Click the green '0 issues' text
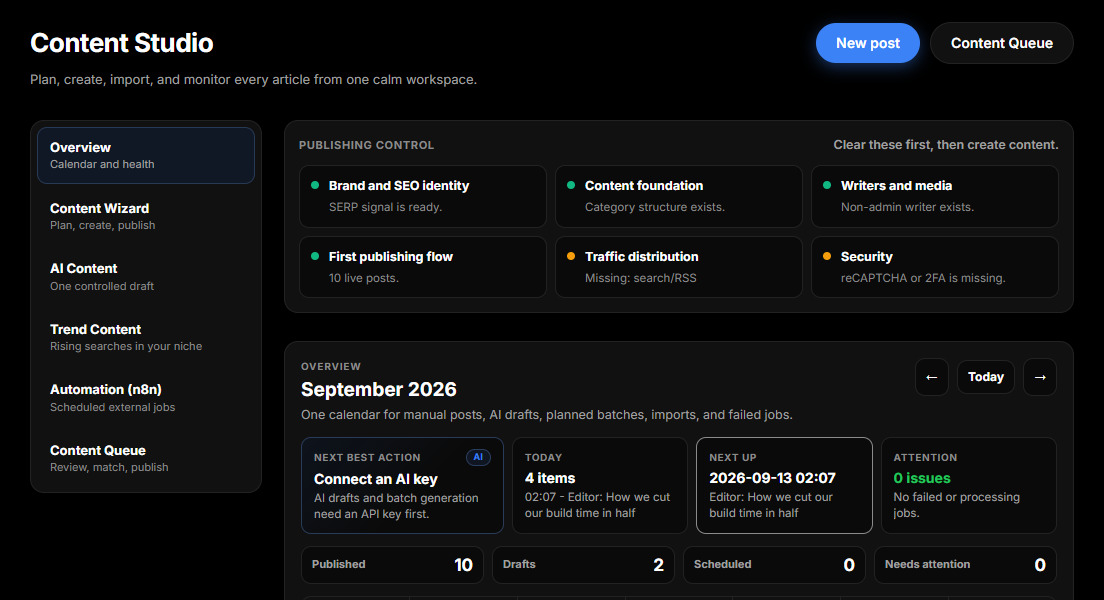The height and width of the screenshot is (600, 1104). [922, 478]
